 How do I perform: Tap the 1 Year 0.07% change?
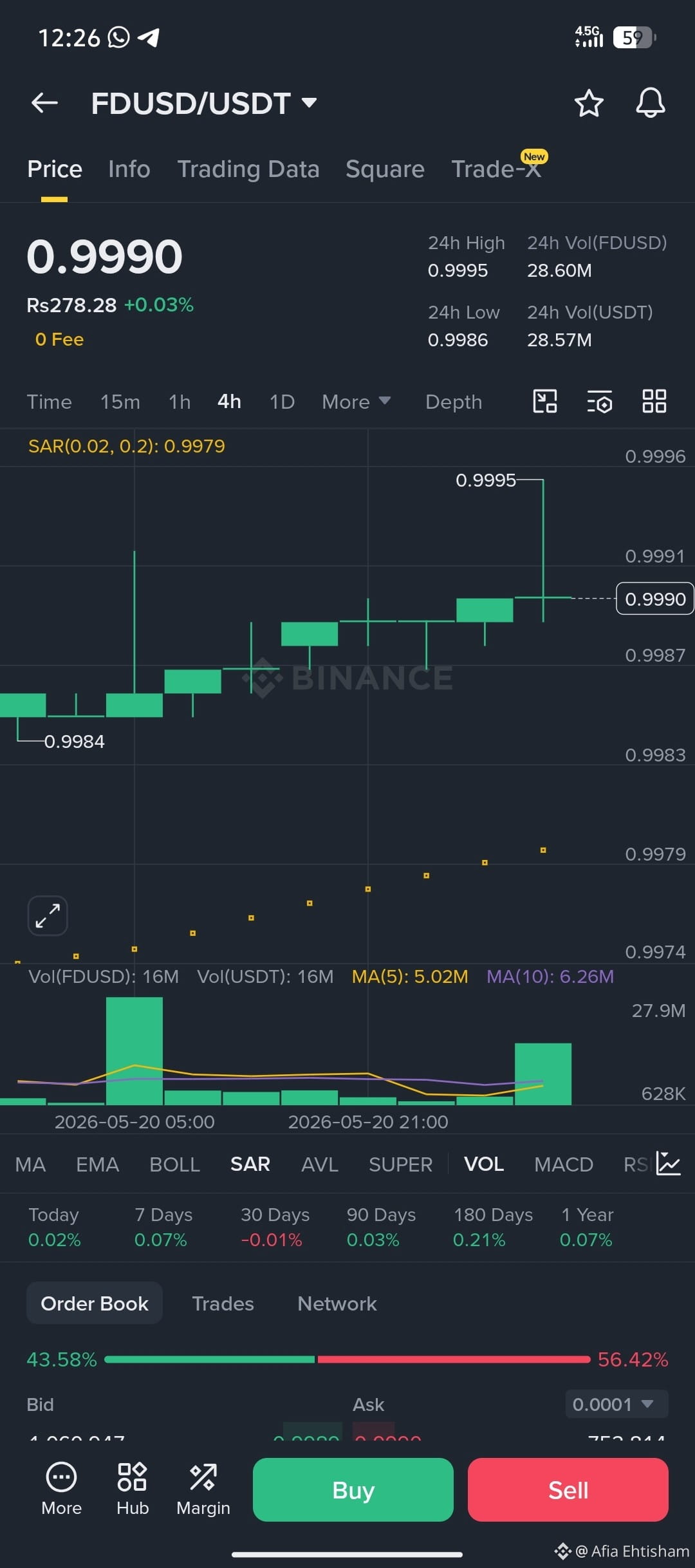click(x=587, y=1227)
